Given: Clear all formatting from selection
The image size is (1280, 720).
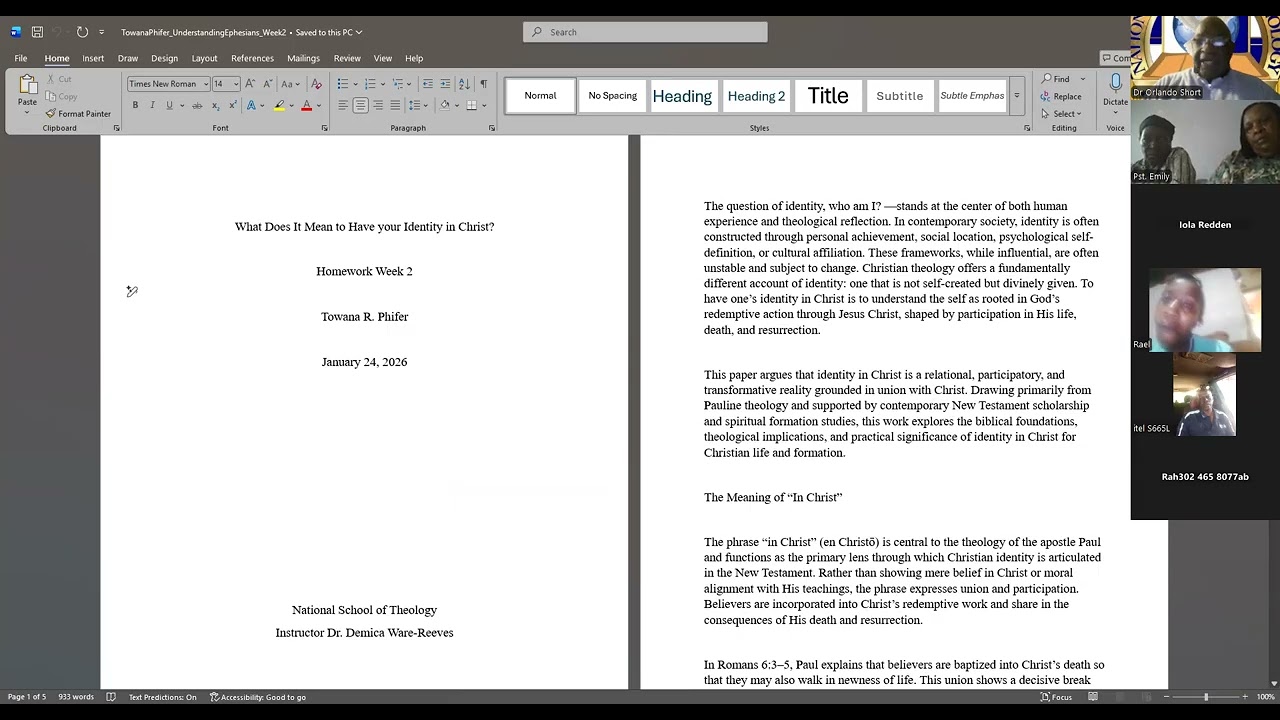Looking at the screenshot, I should (317, 84).
